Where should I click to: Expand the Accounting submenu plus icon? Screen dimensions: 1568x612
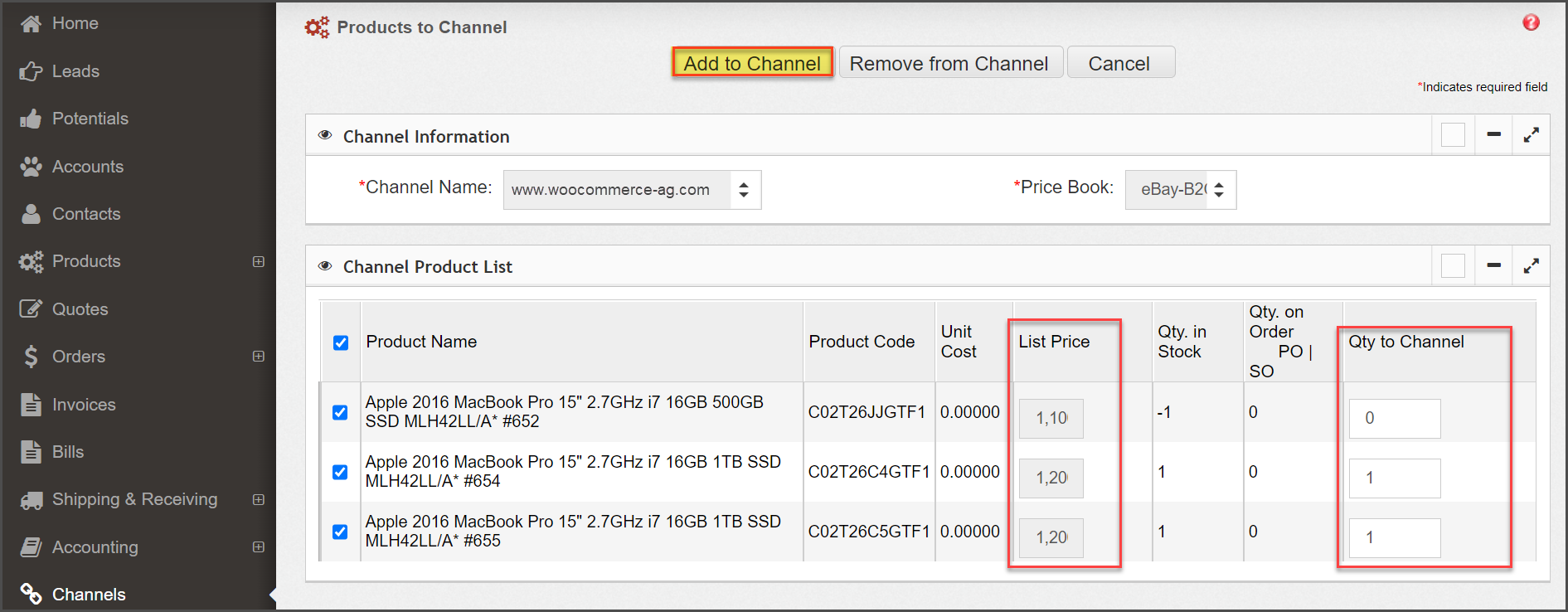coord(259,547)
